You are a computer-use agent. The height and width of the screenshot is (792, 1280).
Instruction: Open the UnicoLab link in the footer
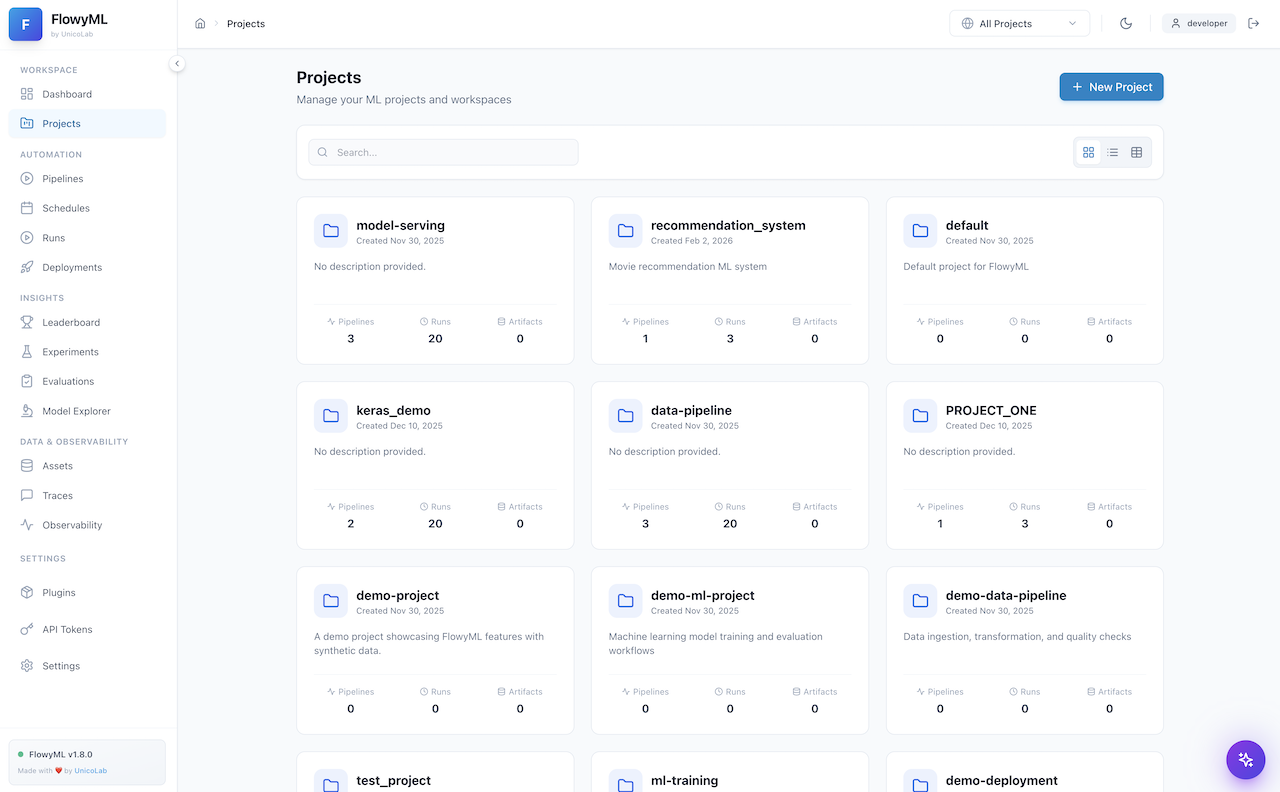tap(90, 770)
